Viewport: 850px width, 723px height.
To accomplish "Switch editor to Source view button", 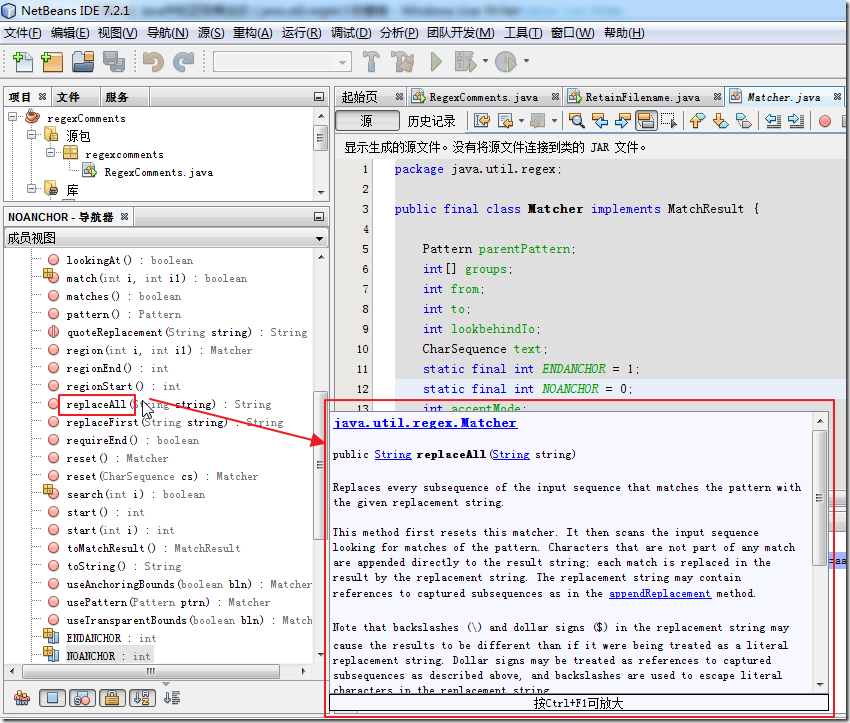I will tap(367, 121).
